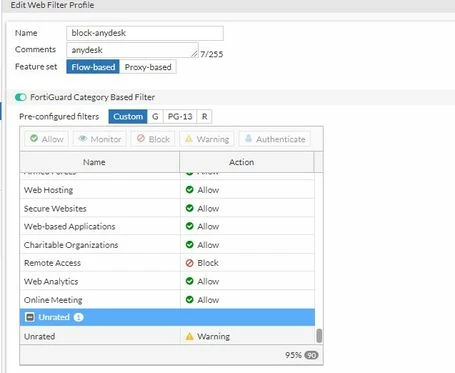The image size is (455, 373).
Task: Select the Web Hosting category row
Action: point(167,190)
